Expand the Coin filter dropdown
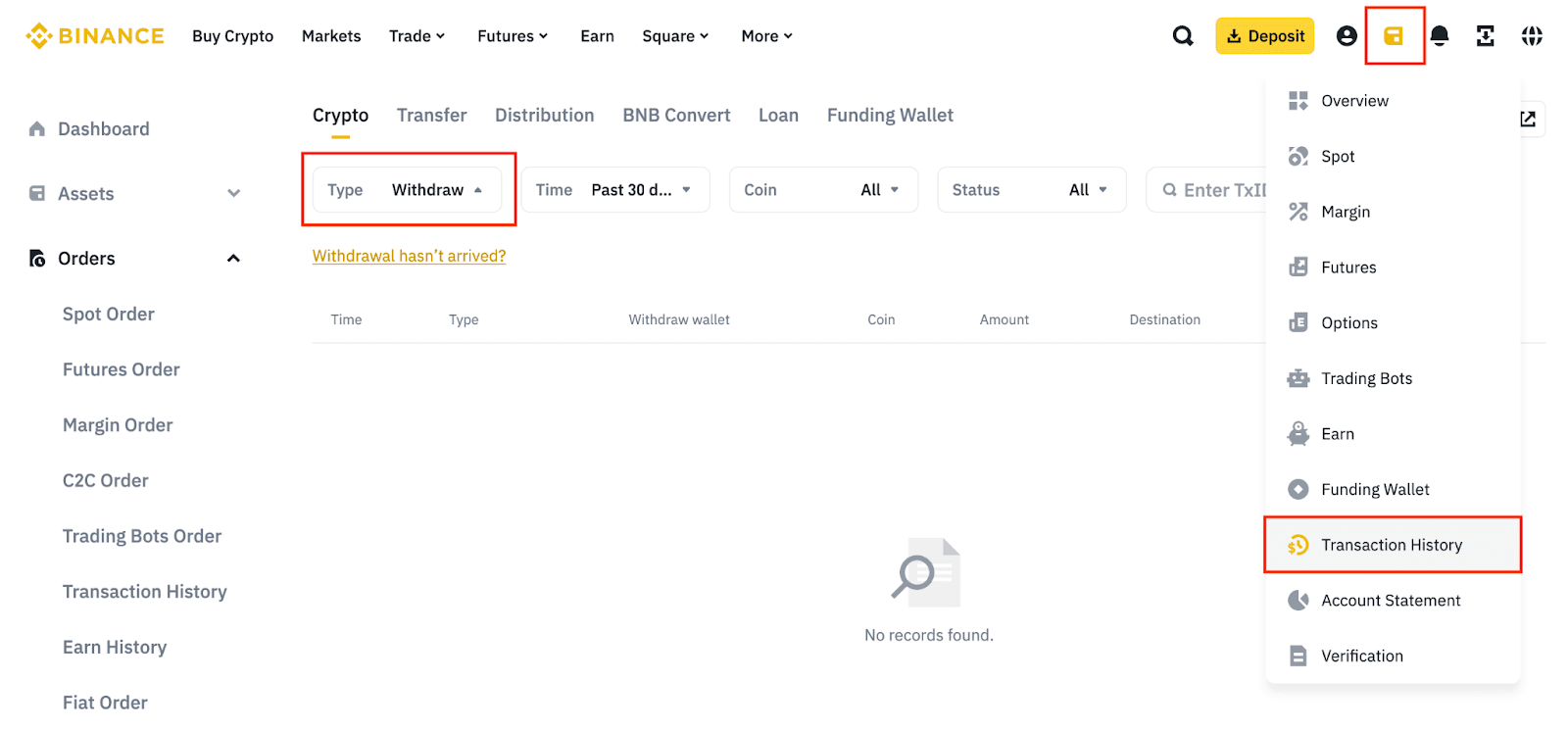 pyautogui.click(x=823, y=190)
